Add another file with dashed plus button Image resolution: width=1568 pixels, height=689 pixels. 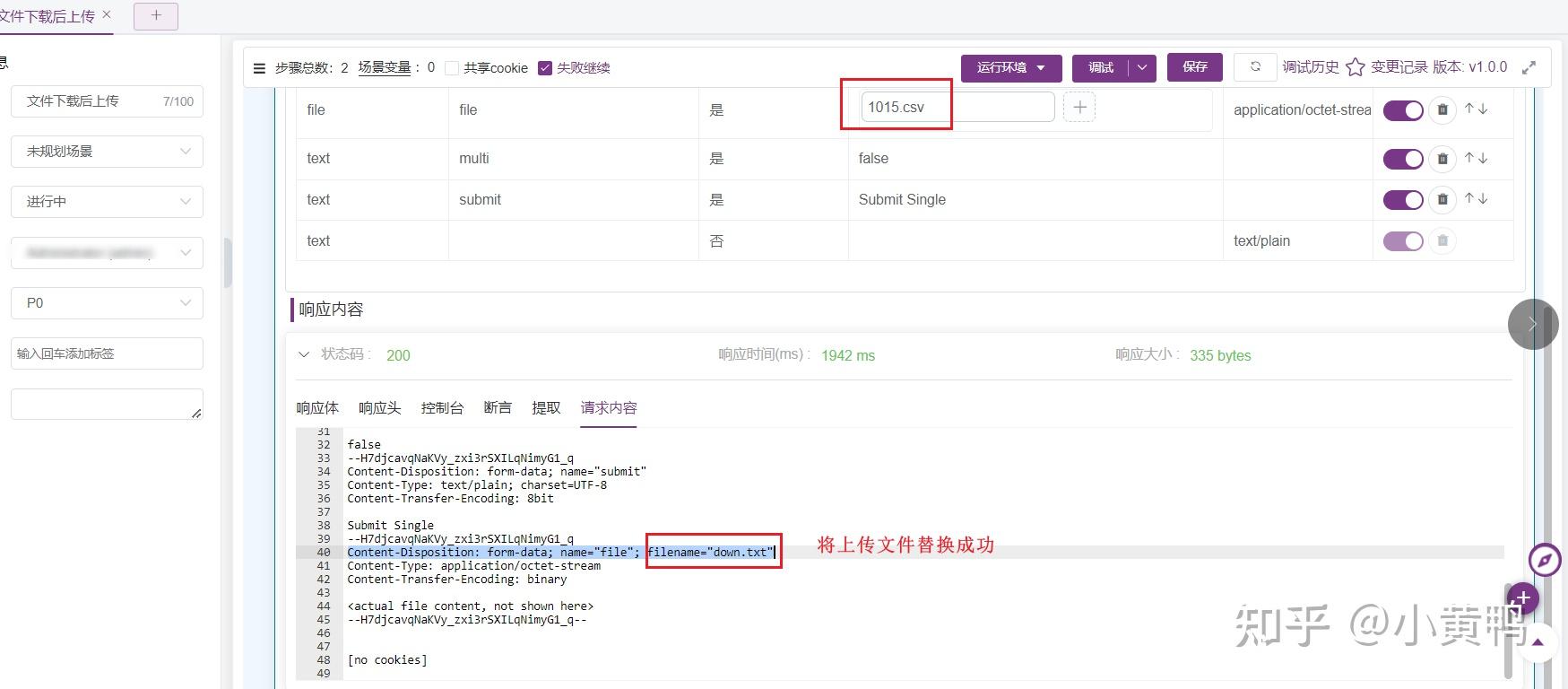1079,107
